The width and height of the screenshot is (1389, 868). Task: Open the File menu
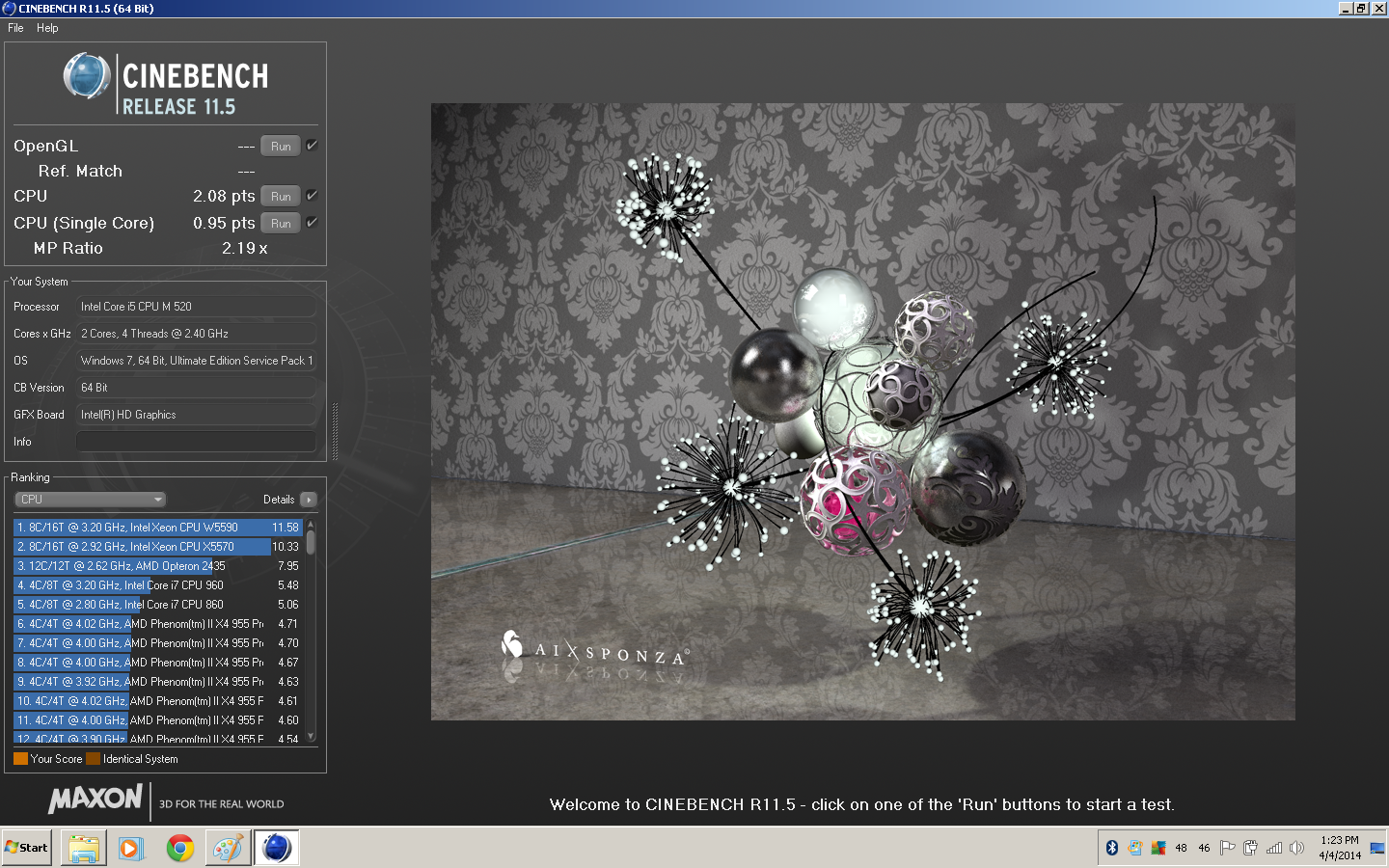point(15,28)
